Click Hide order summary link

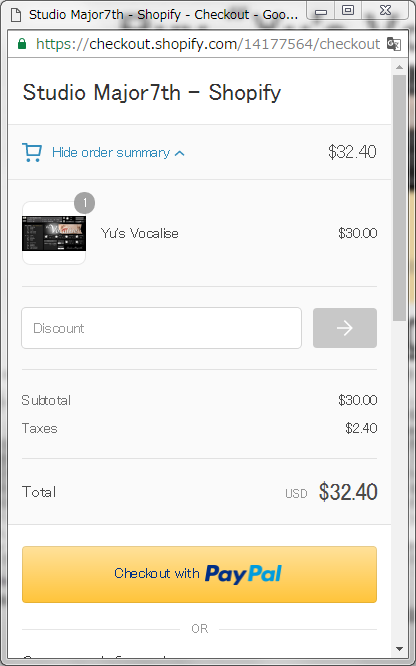click(x=111, y=152)
